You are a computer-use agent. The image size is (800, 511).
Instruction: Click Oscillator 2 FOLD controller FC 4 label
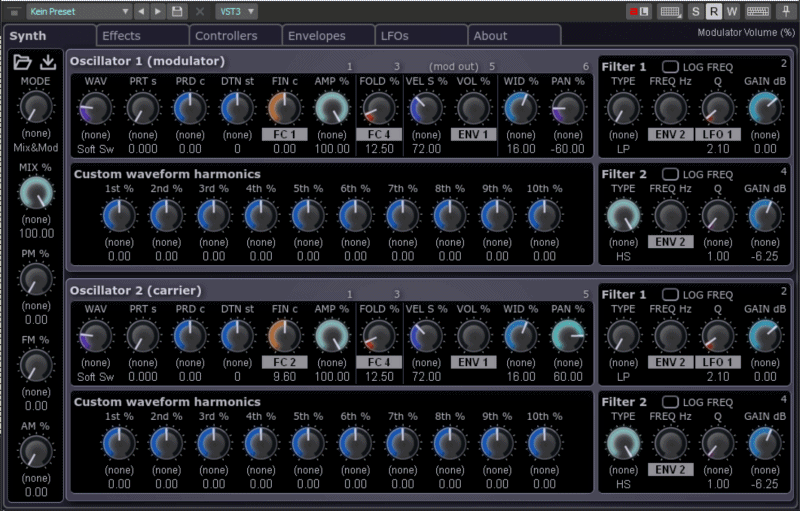pyautogui.click(x=379, y=363)
